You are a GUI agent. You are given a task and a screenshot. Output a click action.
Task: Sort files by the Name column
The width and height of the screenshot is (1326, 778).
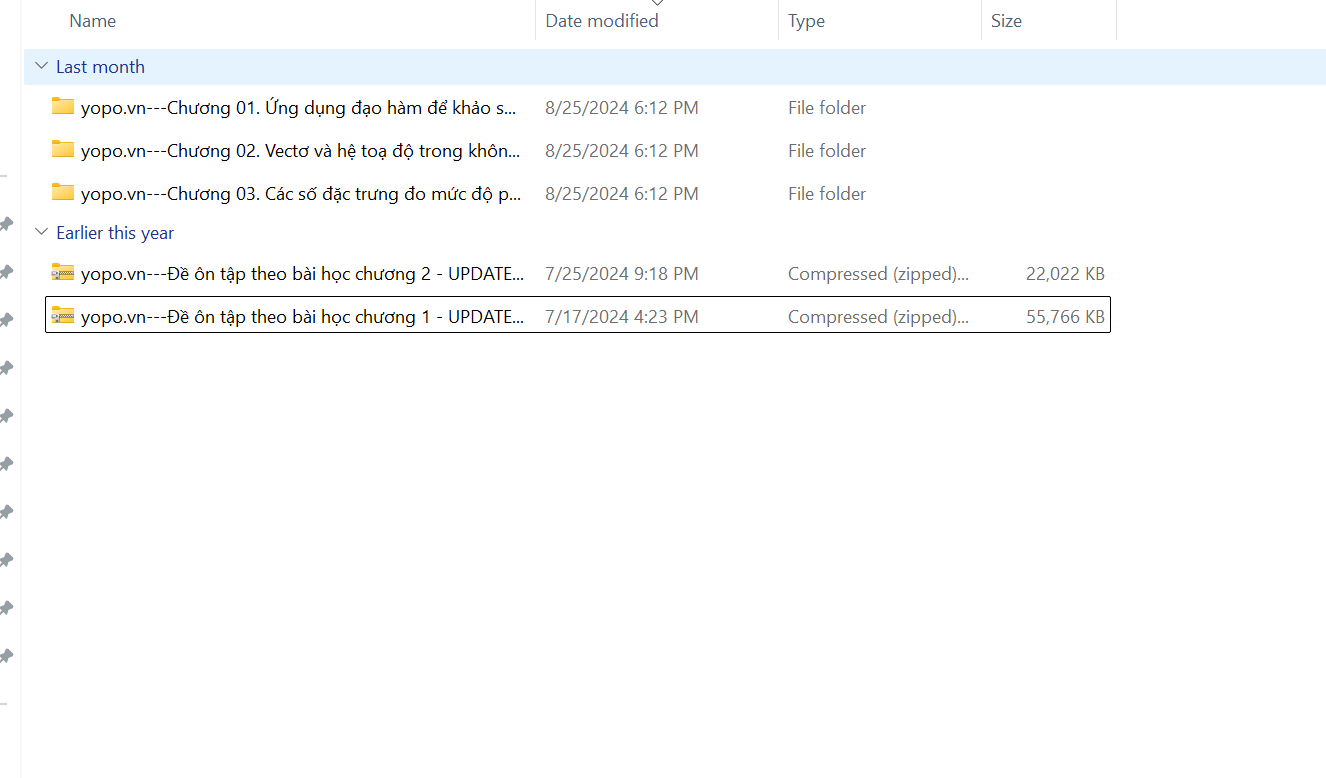pyautogui.click(x=93, y=21)
